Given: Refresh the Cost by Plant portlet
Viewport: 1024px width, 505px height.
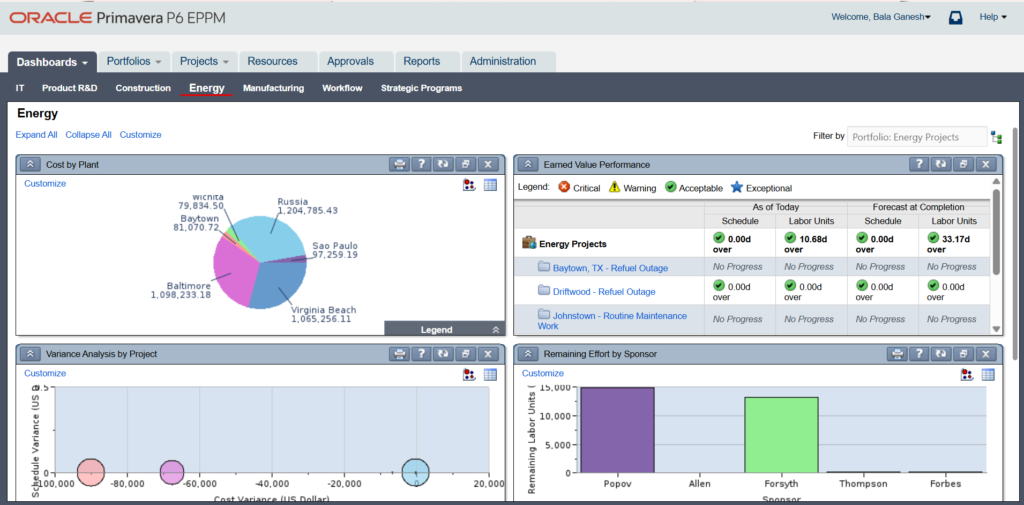Looking at the screenshot, I should (x=443, y=164).
